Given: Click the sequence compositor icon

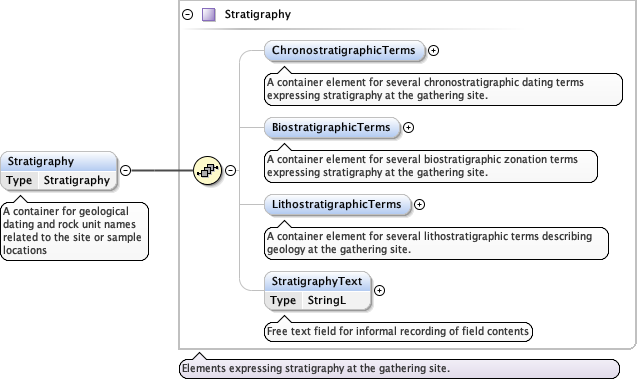Looking at the screenshot, I should (x=208, y=170).
